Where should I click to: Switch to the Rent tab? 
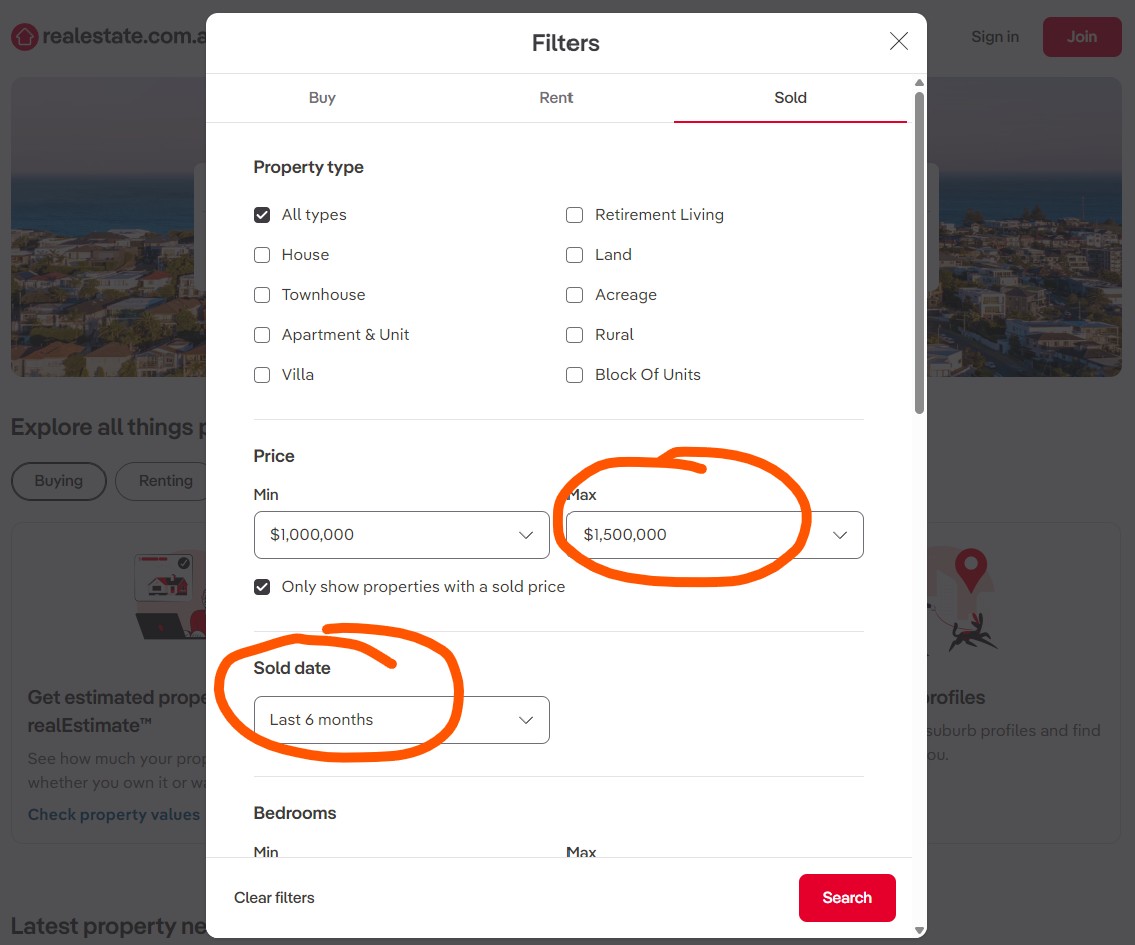point(556,98)
